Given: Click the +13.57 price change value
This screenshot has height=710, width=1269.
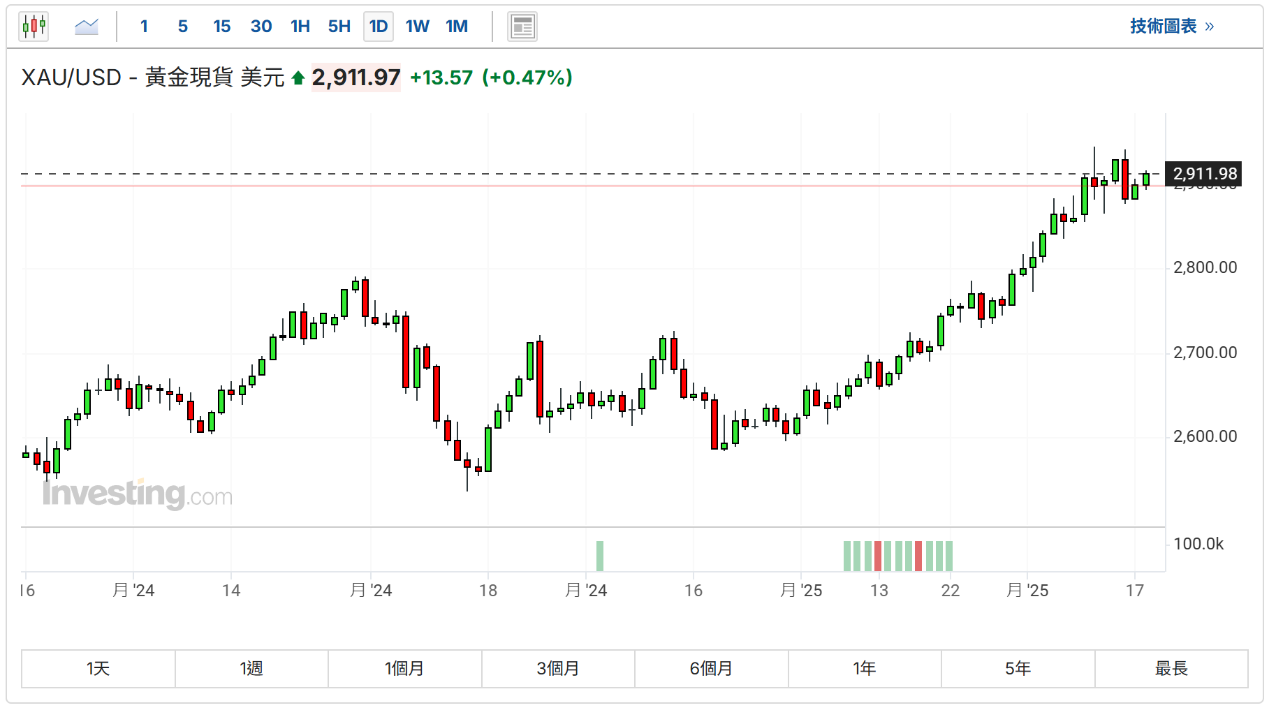Looking at the screenshot, I should point(441,77).
